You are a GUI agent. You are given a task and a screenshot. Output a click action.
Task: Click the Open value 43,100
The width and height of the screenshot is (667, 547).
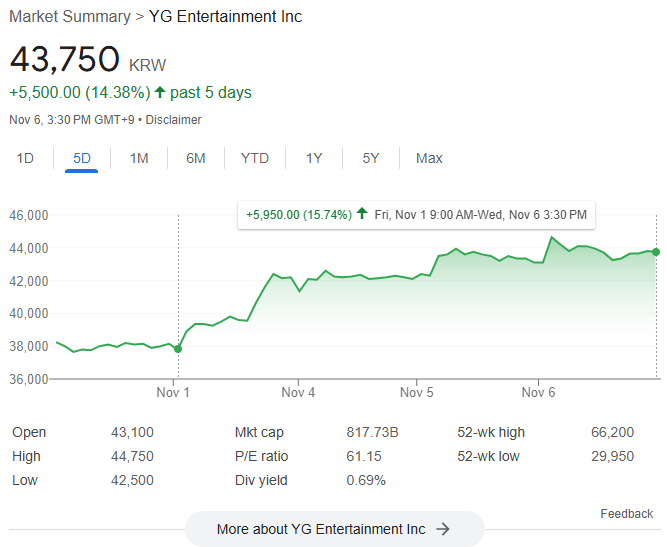coord(132,432)
